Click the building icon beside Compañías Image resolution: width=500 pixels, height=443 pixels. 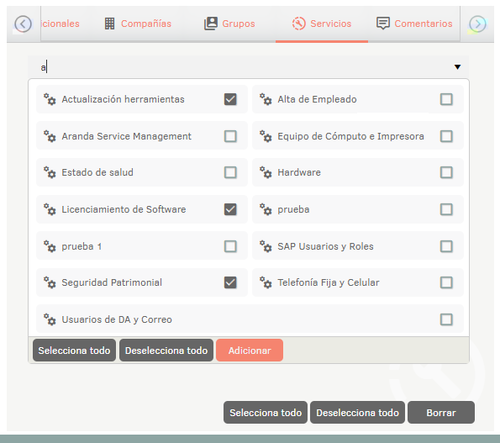(110, 24)
